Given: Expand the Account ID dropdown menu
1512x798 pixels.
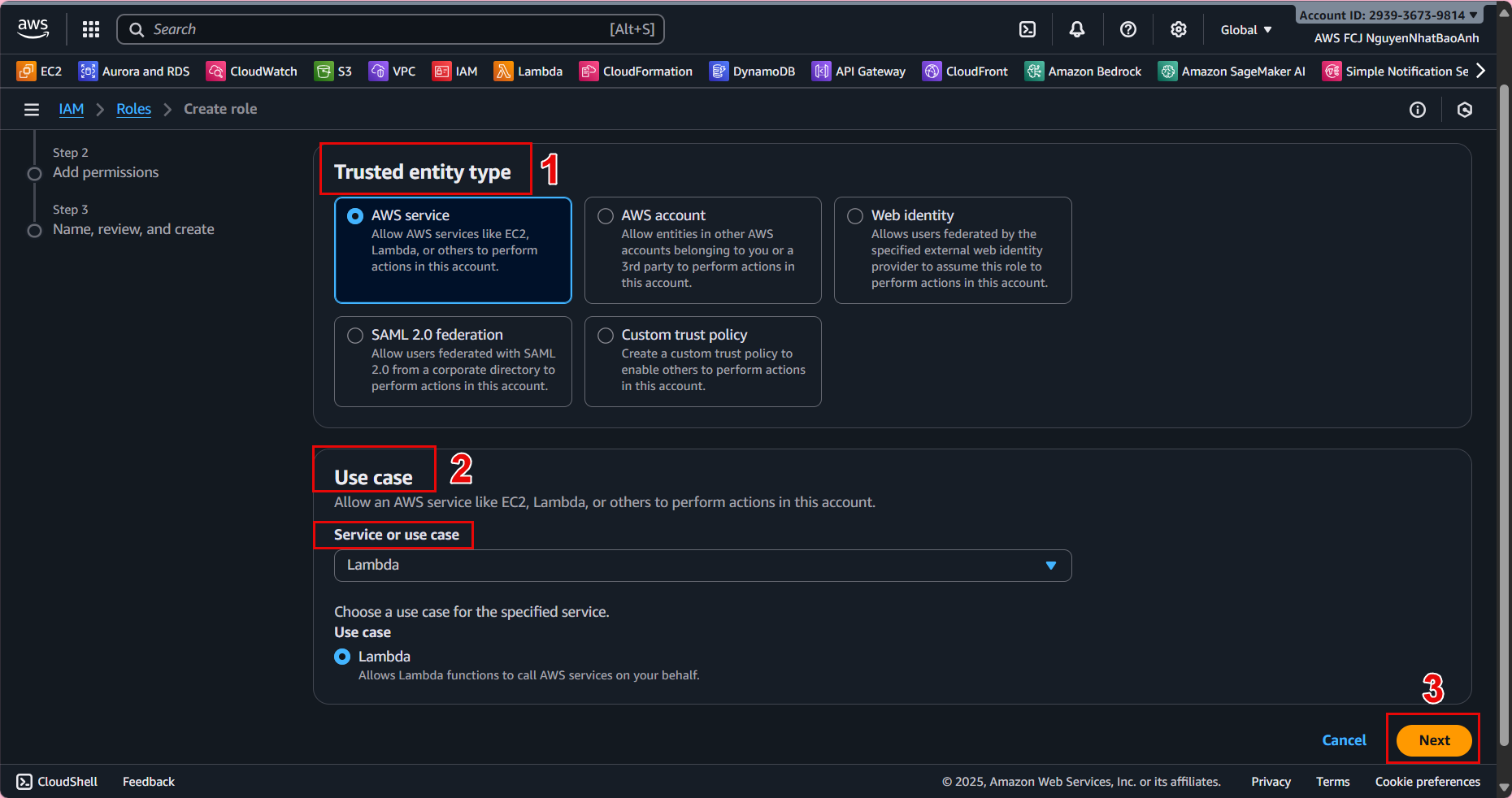Looking at the screenshot, I should click(1388, 15).
